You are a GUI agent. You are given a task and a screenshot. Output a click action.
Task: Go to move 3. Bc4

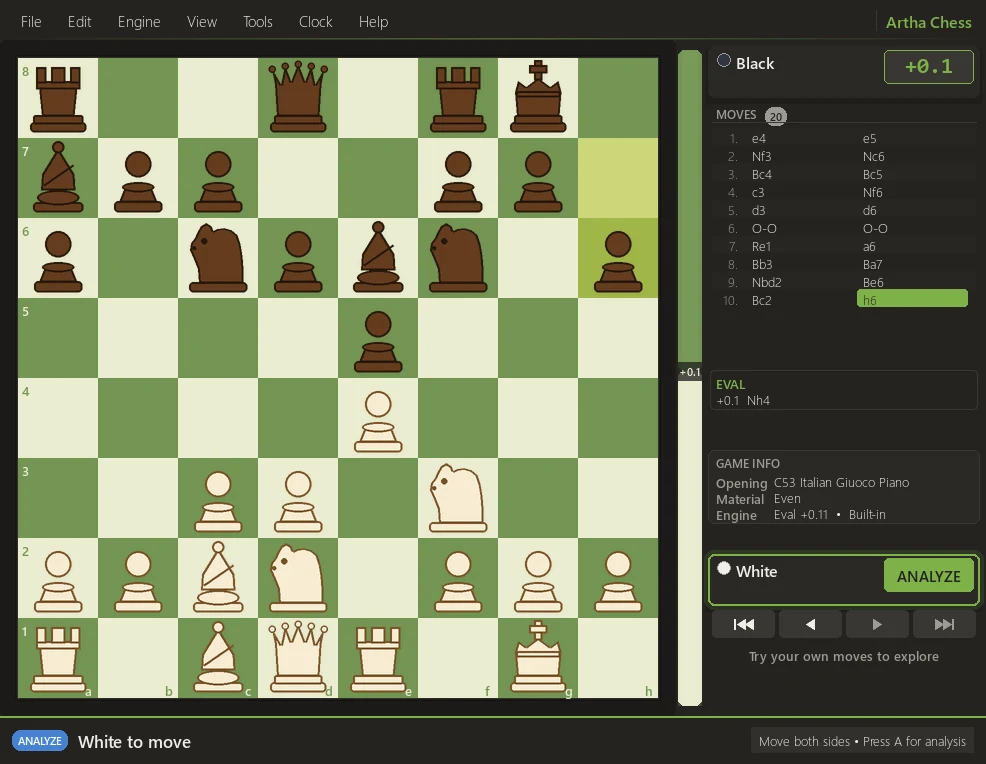point(762,175)
